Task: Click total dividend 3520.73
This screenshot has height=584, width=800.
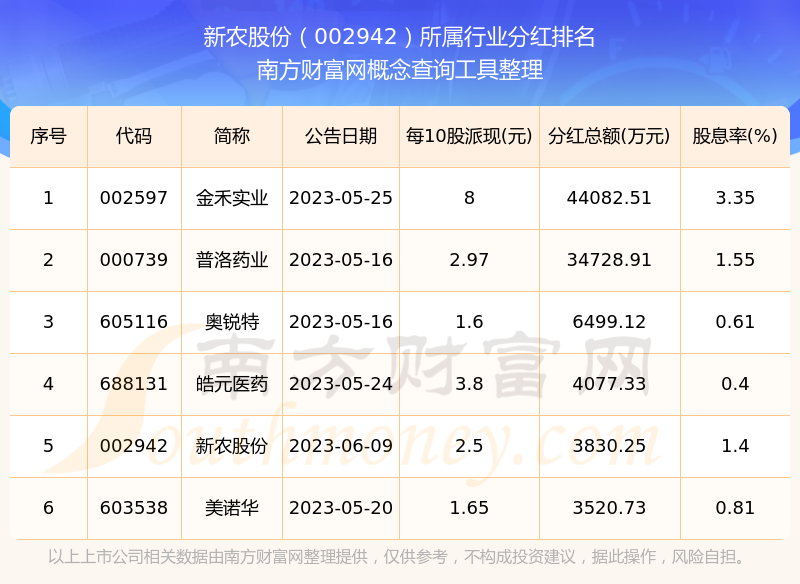Action: click(x=609, y=508)
